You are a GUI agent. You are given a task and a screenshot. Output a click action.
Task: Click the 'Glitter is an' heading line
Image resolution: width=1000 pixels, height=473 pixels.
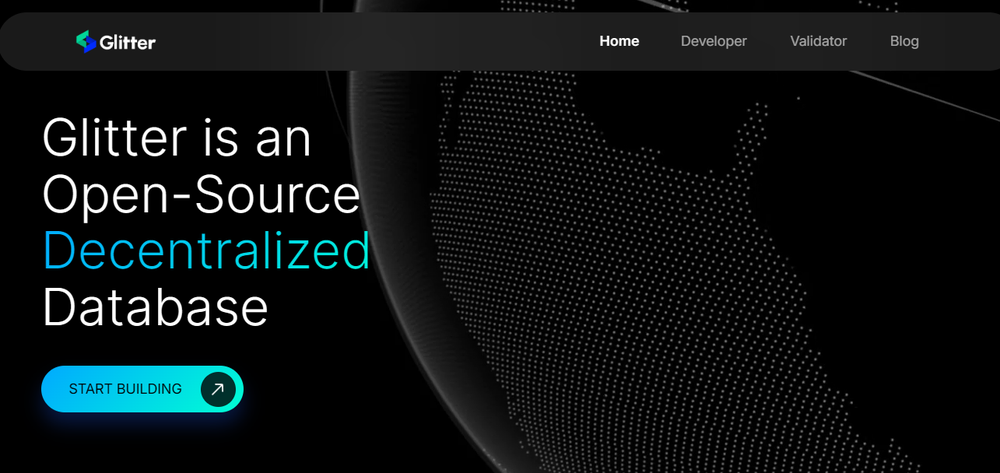[x=177, y=138]
